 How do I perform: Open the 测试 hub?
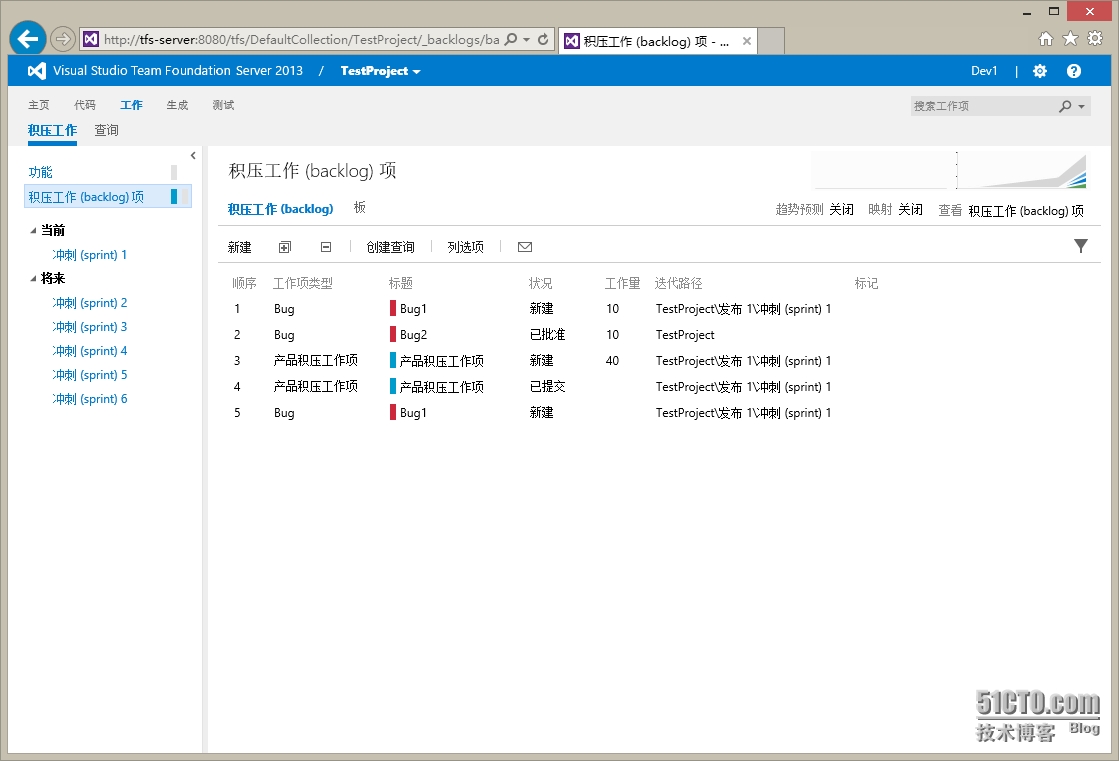223,105
